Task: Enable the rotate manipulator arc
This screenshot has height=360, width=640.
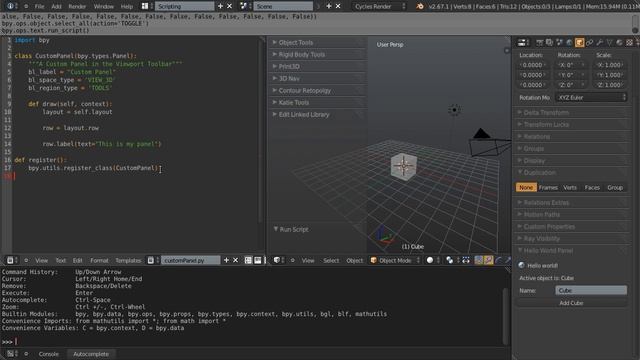Action: (x=498, y=260)
